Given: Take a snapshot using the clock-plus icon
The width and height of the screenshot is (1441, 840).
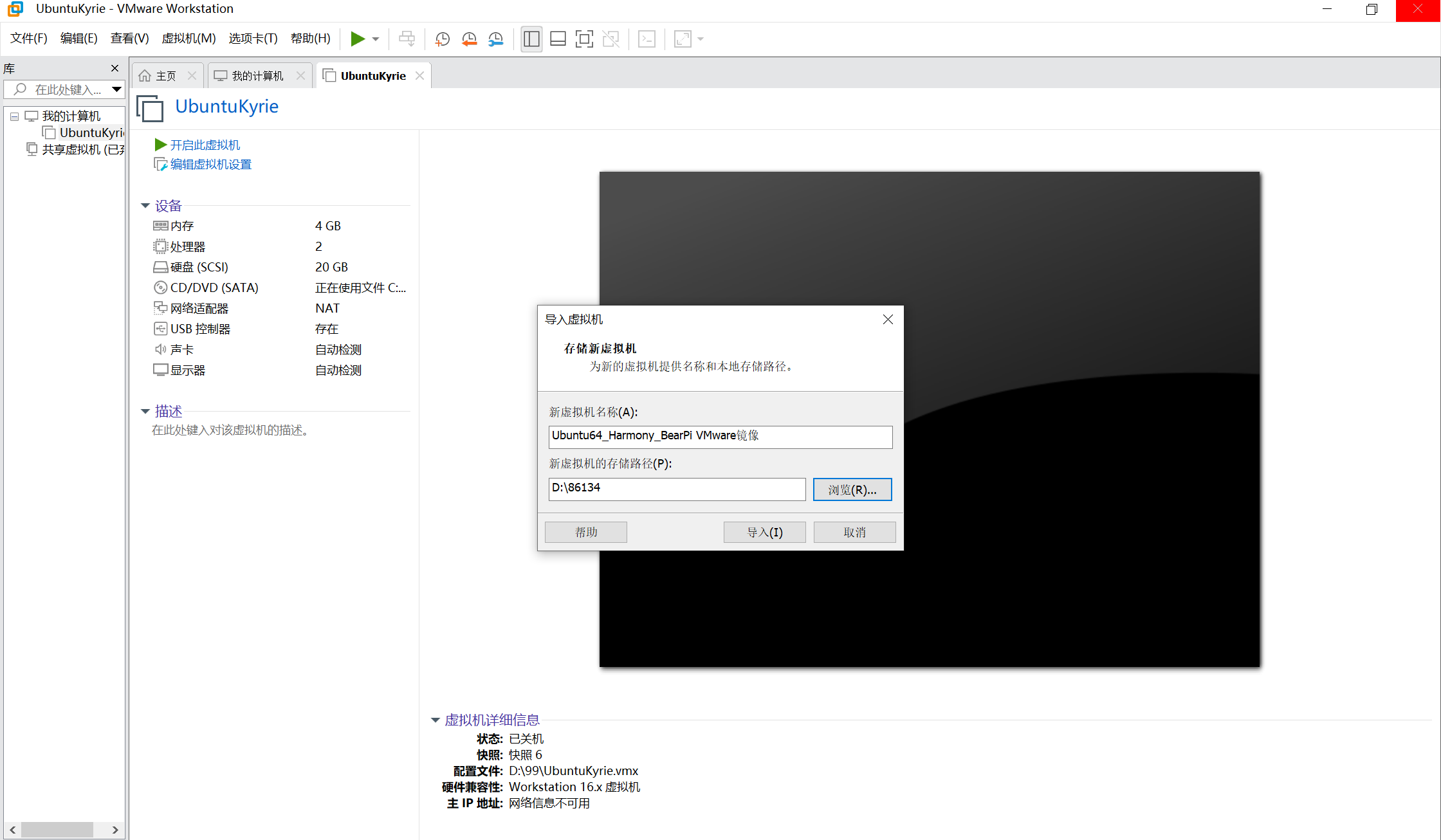Looking at the screenshot, I should (442, 39).
